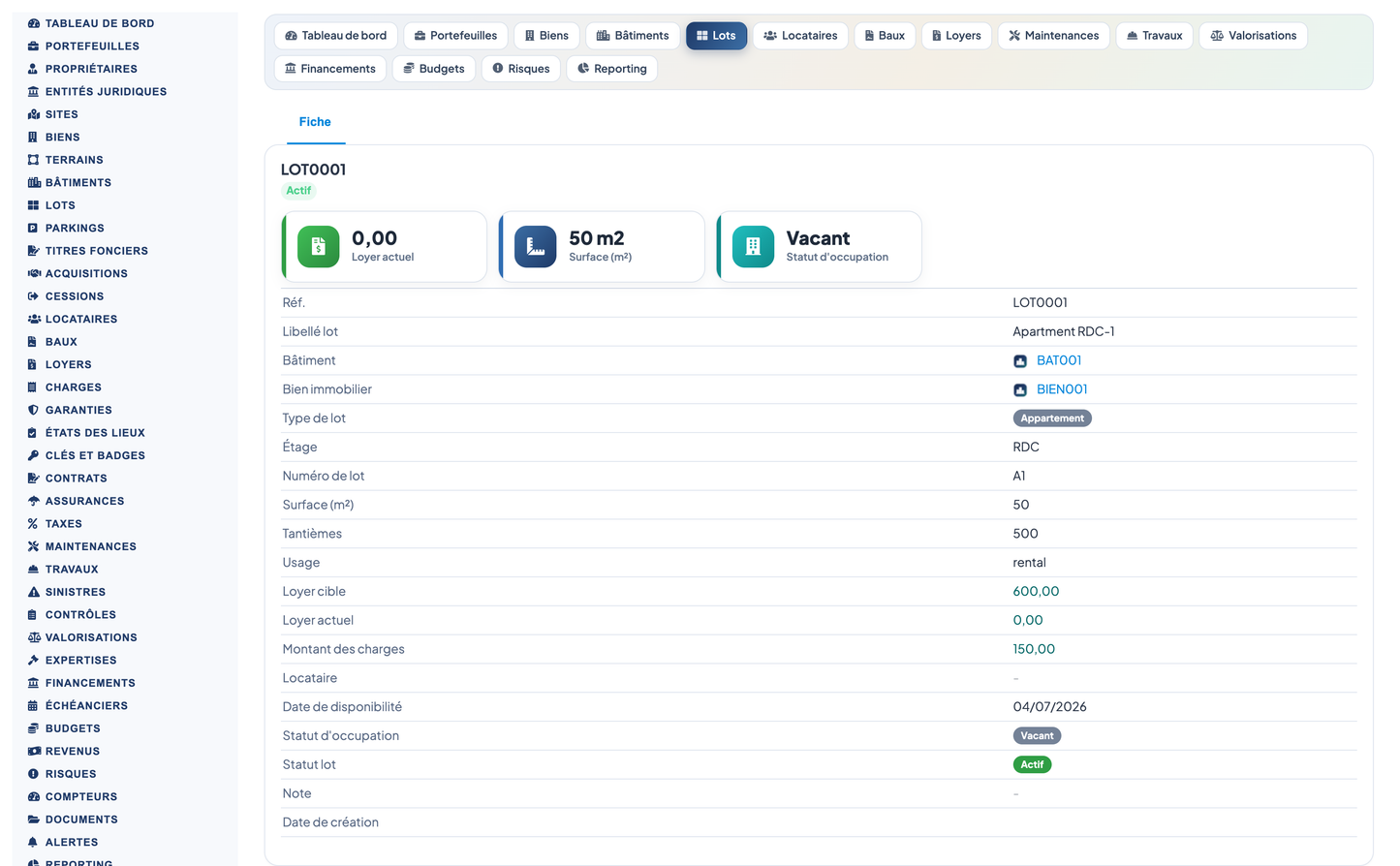
Task: Click the Vacant badge in occupation row
Action: [1037, 736]
